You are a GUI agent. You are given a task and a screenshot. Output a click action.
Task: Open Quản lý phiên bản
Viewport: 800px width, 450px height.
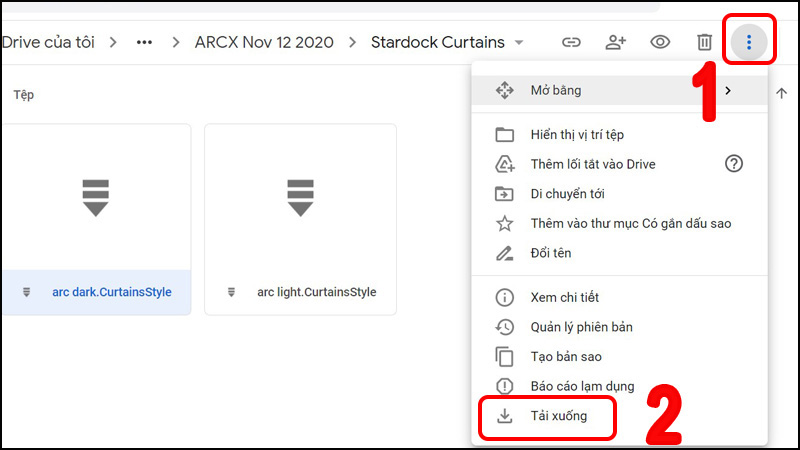point(619,327)
